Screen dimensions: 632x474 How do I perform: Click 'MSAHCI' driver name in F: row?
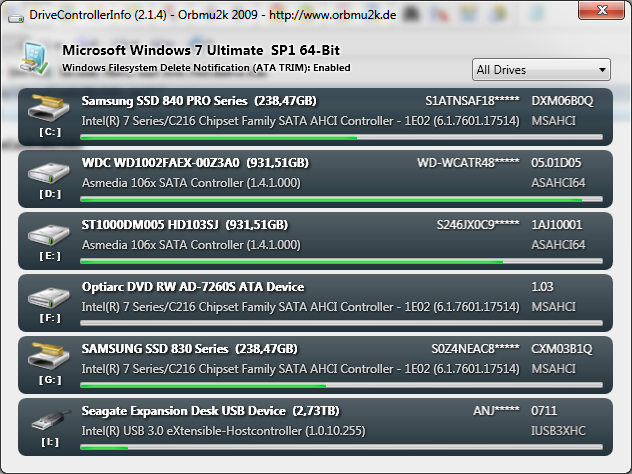coord(553,307)
